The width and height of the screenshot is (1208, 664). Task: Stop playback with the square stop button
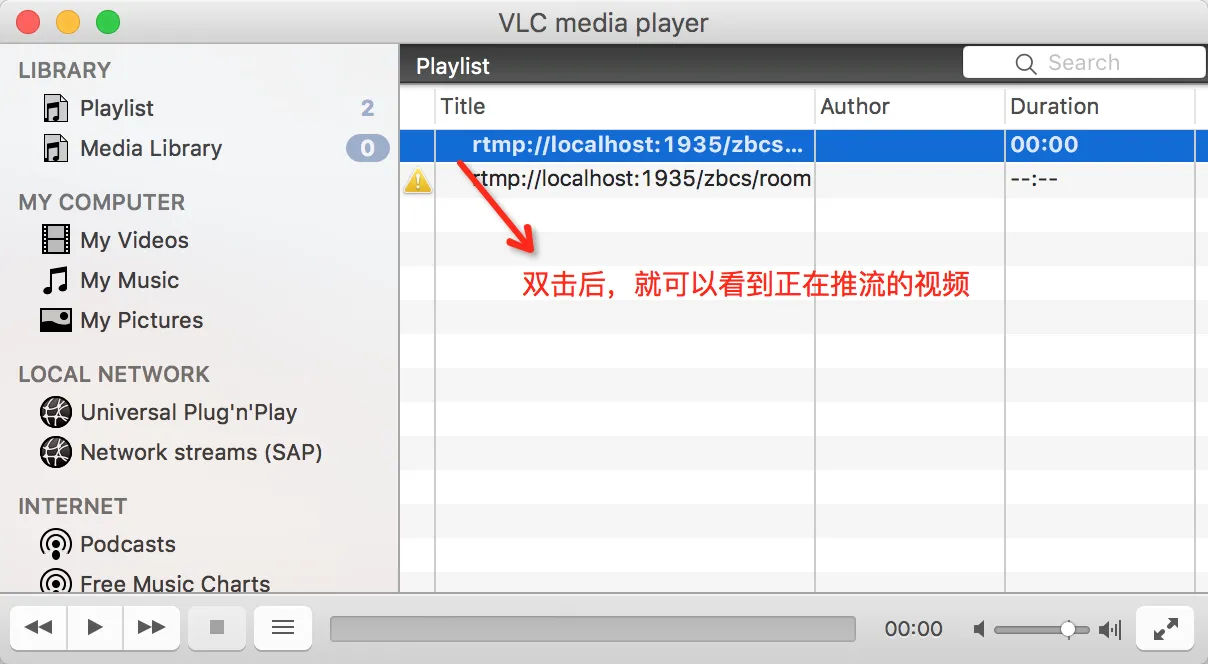[216, 627]
